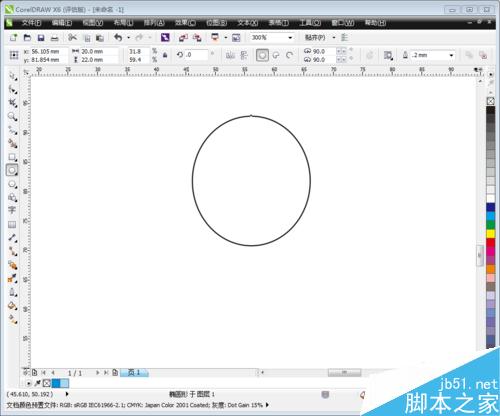The height and width of the screenshot is (416, 500).
Task: Select the Shape edit tool
Action: click(x=12, y=90)
